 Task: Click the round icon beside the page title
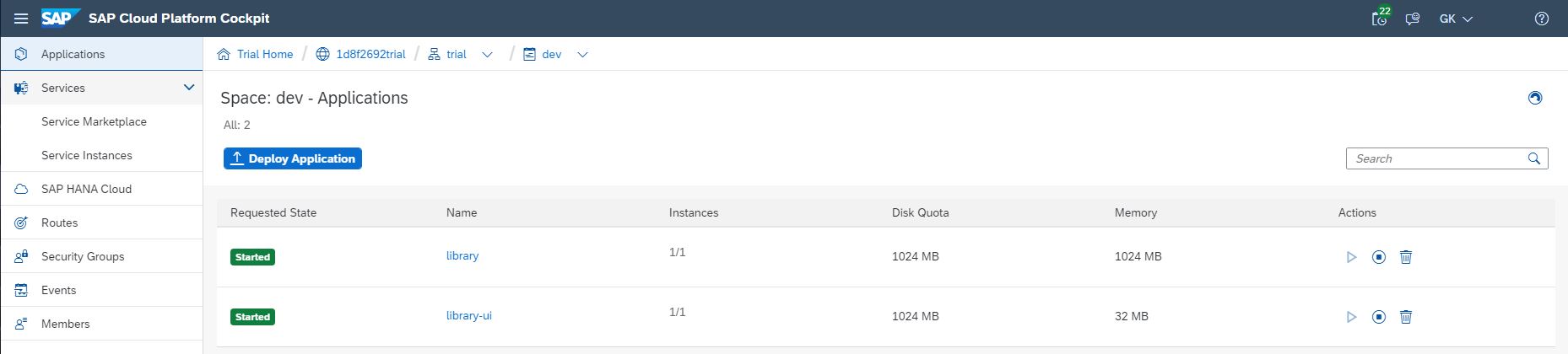[x=1535, y=98]
